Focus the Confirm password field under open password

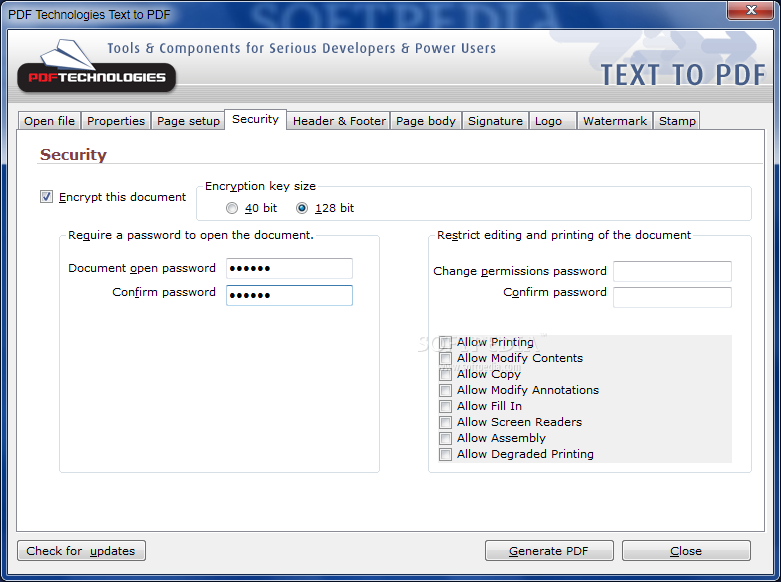[x=289, y=295]
